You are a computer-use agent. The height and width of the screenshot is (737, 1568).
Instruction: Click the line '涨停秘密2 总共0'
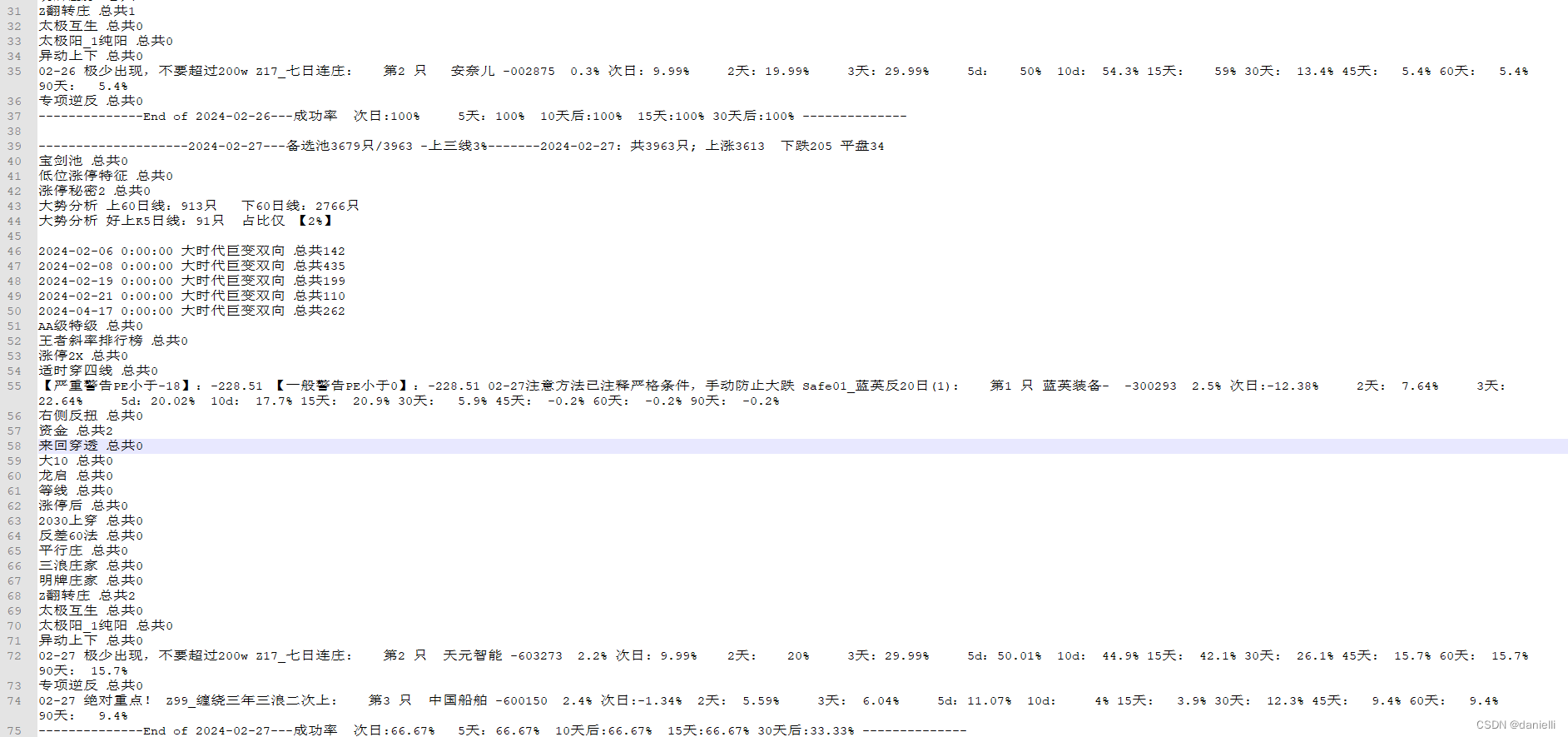(x=94, y=191)
